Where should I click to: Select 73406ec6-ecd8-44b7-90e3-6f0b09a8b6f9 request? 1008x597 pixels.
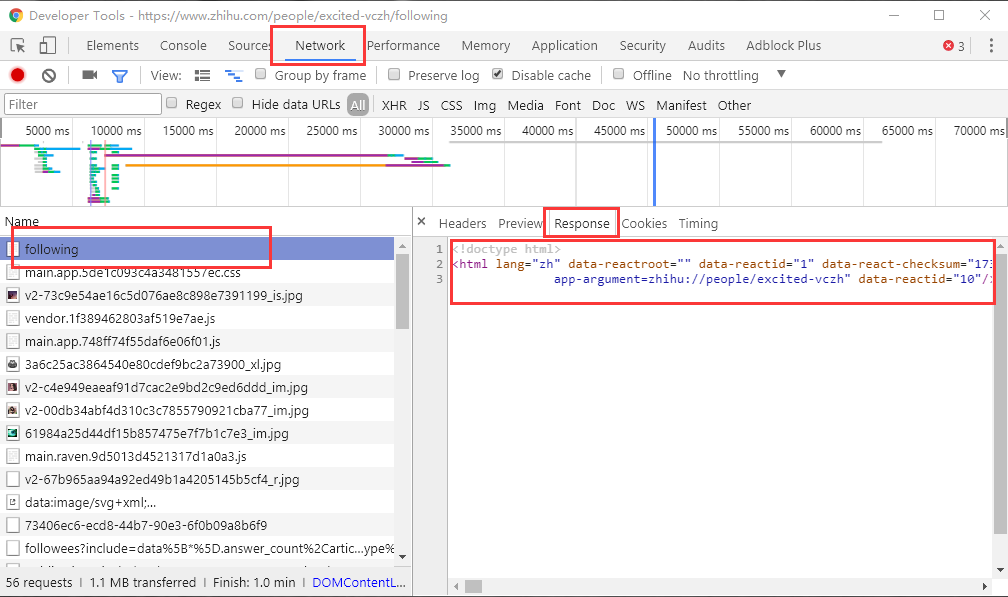[x=197, y=525]
